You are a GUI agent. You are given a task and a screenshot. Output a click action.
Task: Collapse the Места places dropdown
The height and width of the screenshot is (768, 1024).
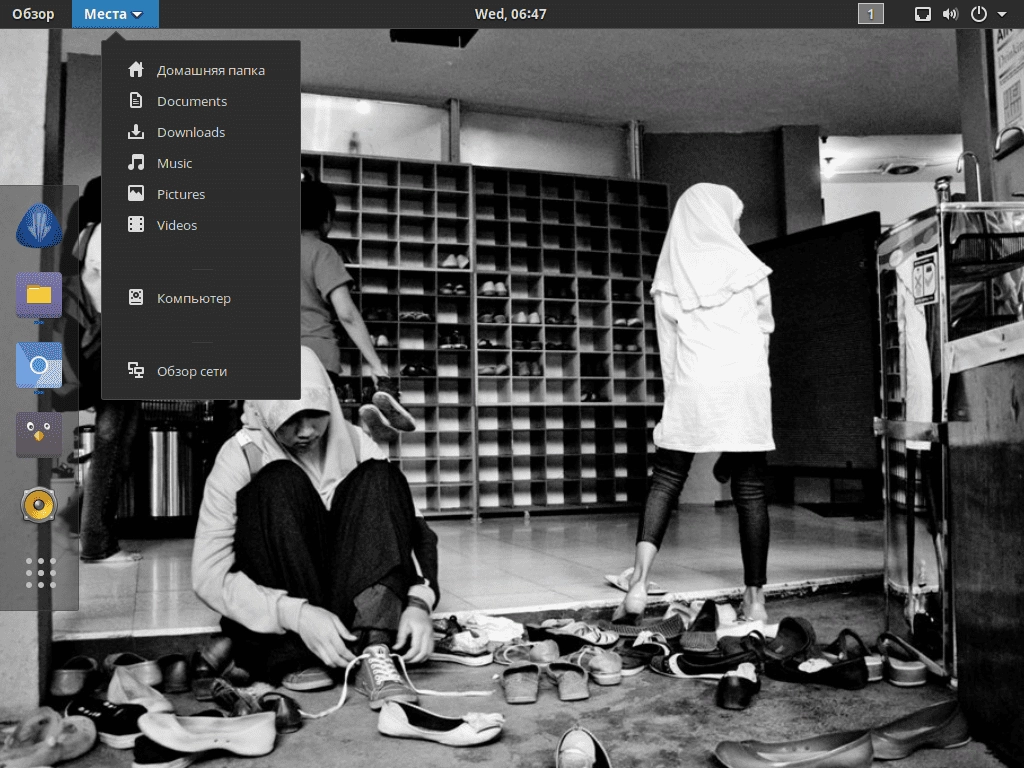click(x=115, y=14)
